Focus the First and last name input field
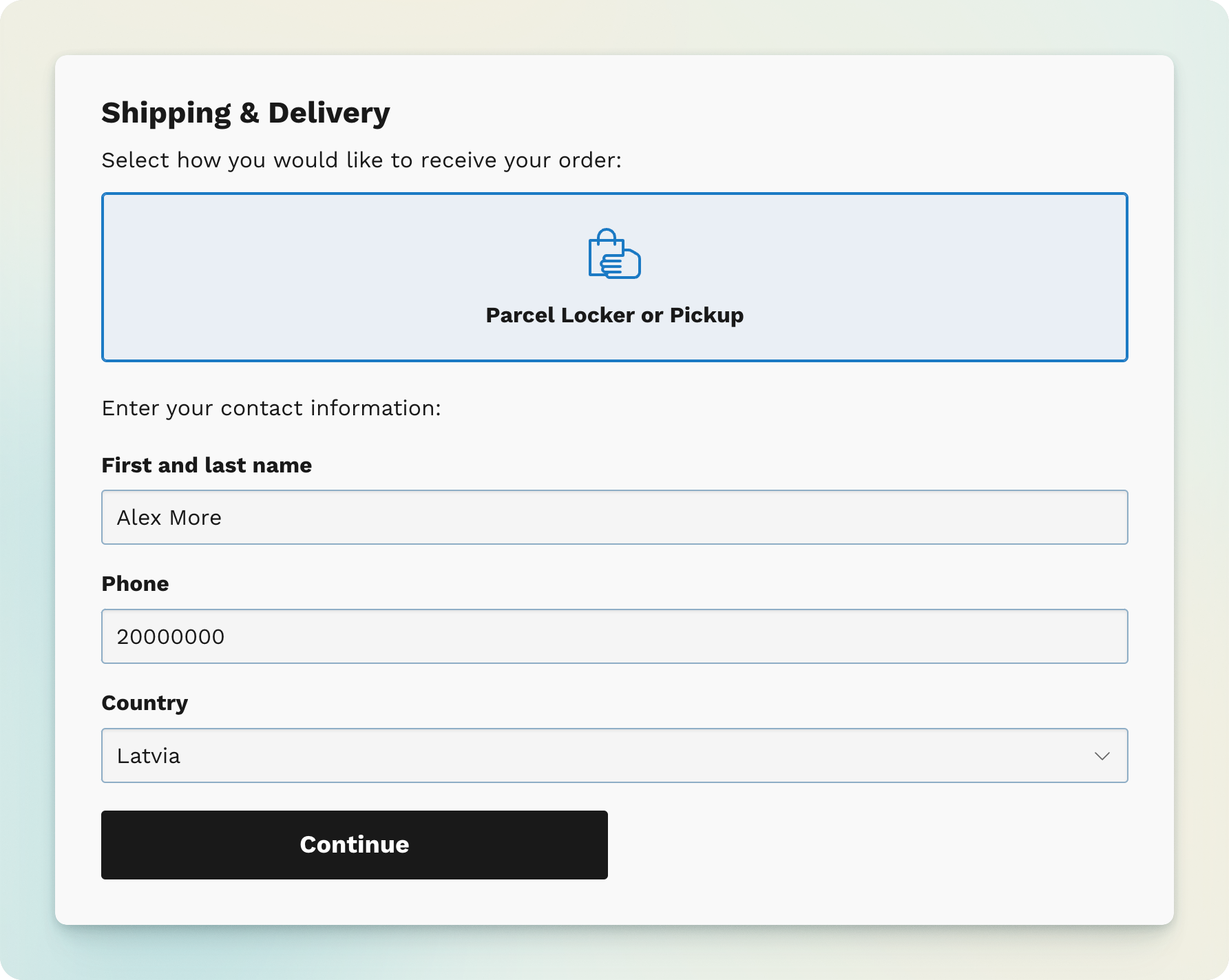 click(614, 517)
